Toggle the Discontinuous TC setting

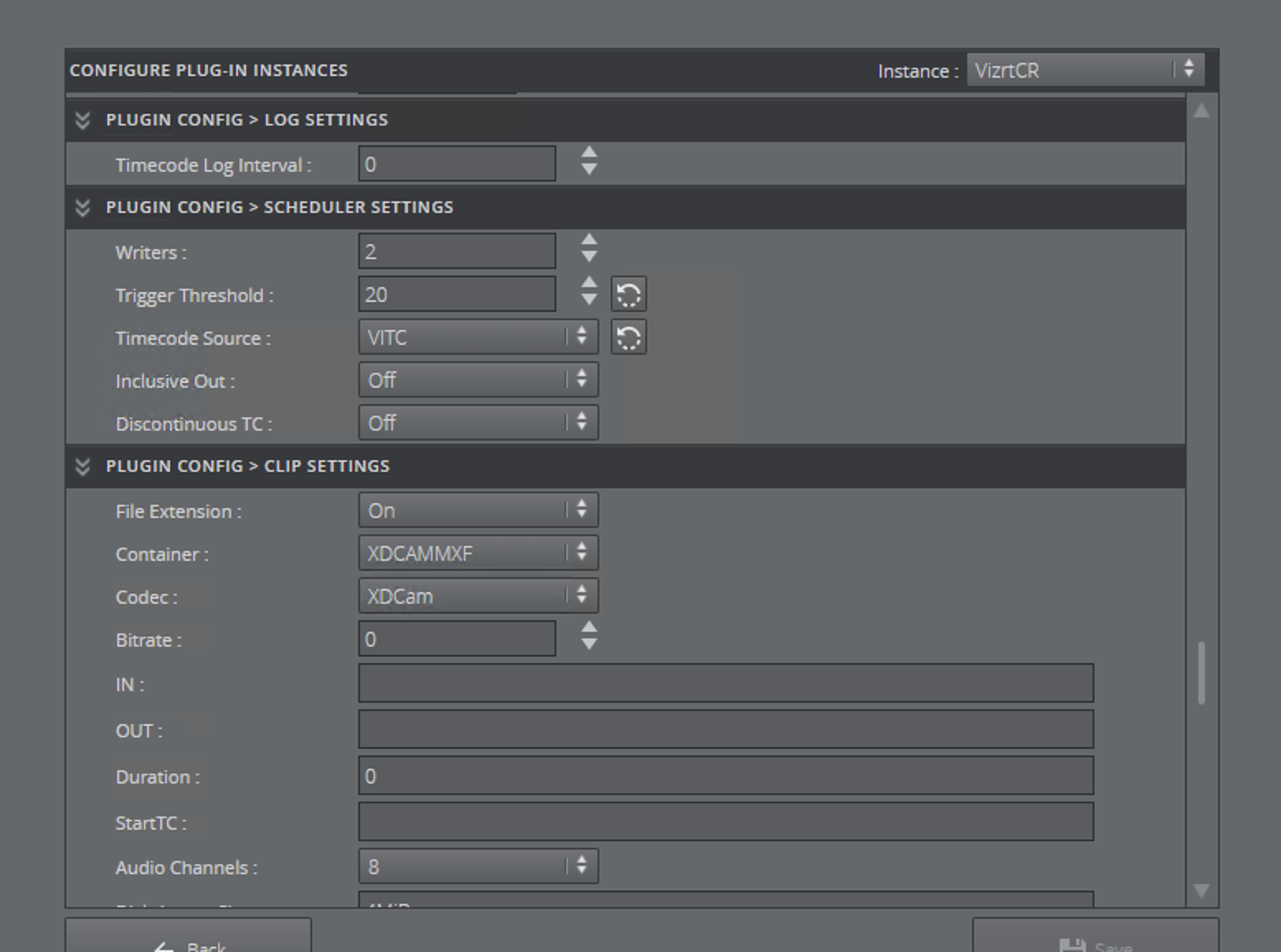click(477, 423)
